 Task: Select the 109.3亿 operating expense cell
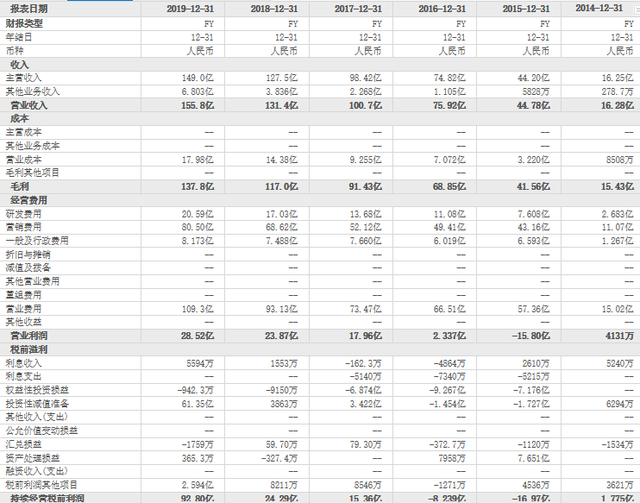coord(198,309)
